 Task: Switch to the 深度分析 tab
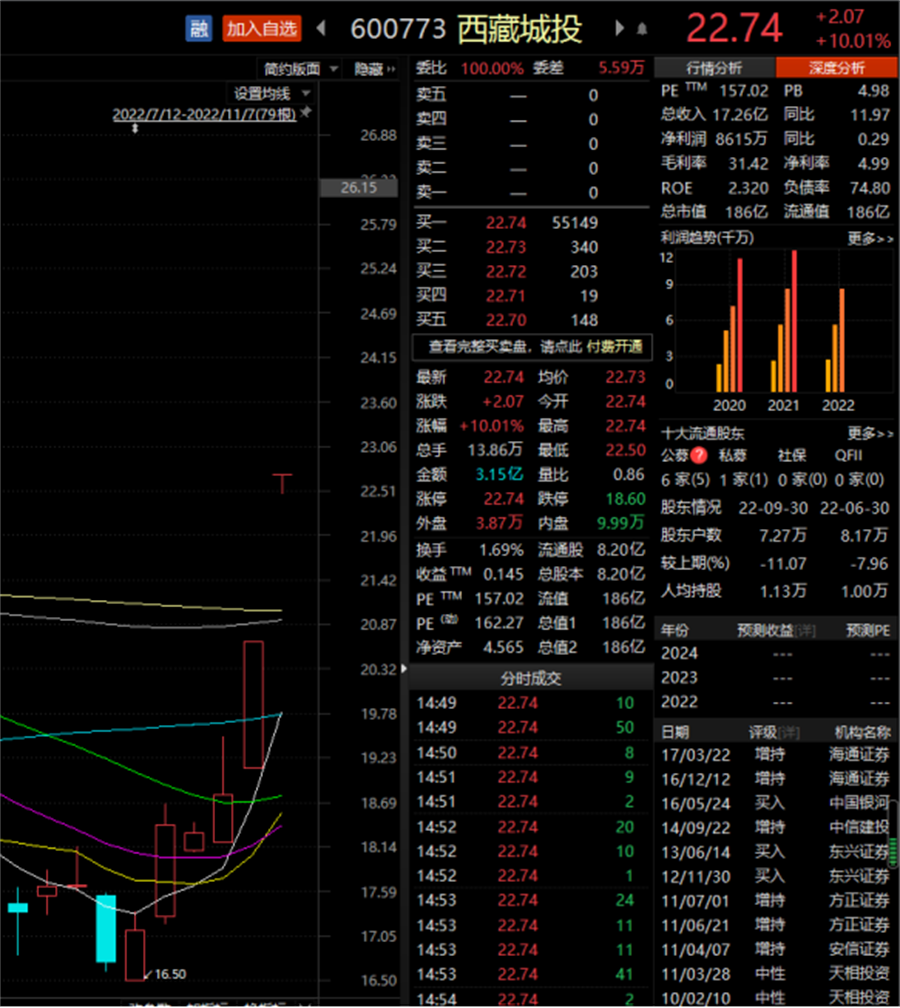pos(836,68)
